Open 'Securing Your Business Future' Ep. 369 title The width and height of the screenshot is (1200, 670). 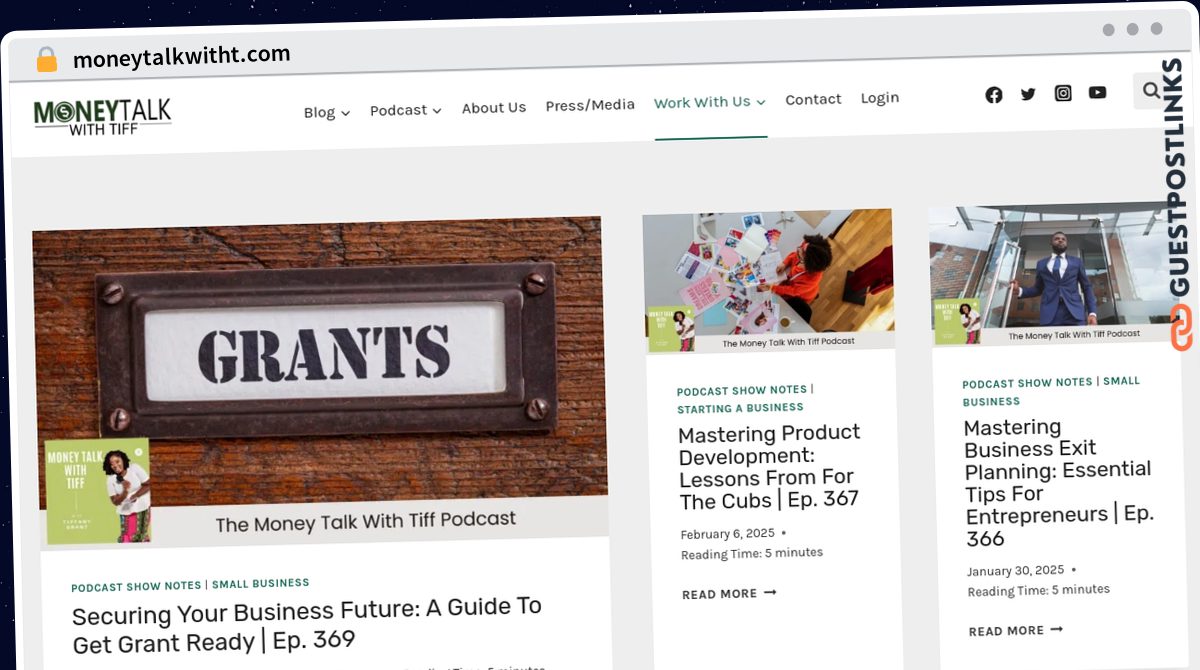[x=307, y=625]
